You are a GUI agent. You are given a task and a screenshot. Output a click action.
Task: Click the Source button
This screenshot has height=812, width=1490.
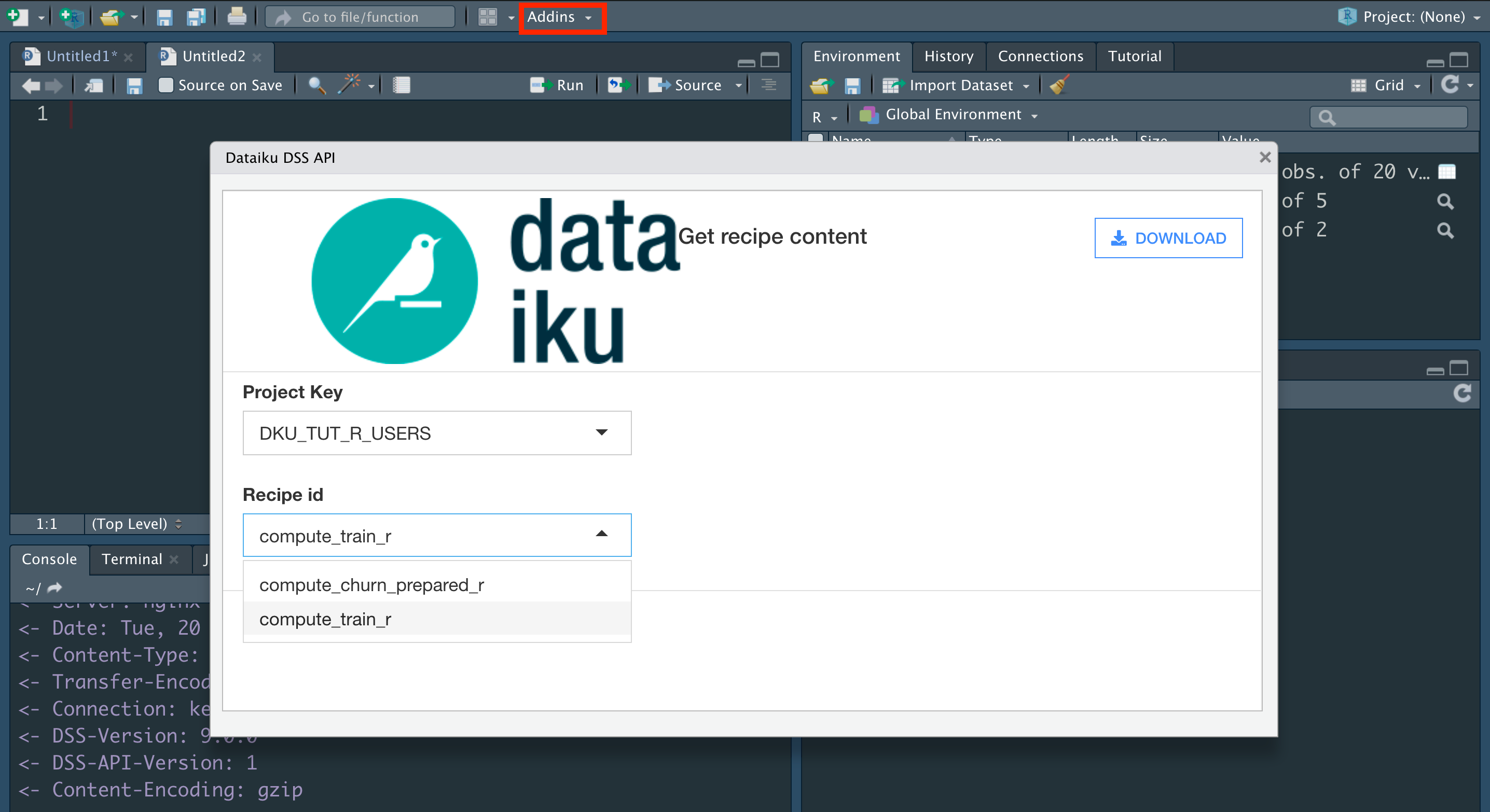pyautogui.click(x=685, y=86)
